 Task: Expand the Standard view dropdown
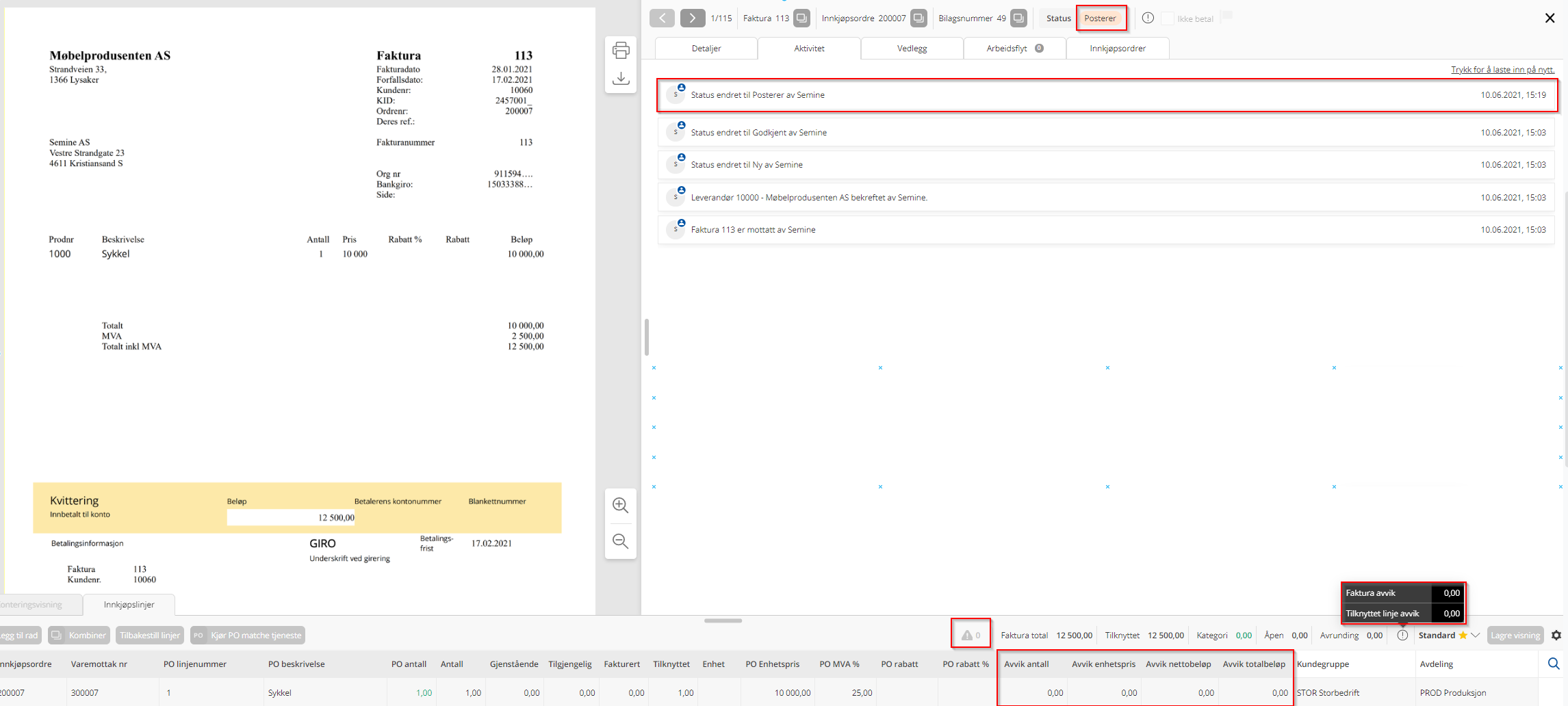tap(1476, 636)
